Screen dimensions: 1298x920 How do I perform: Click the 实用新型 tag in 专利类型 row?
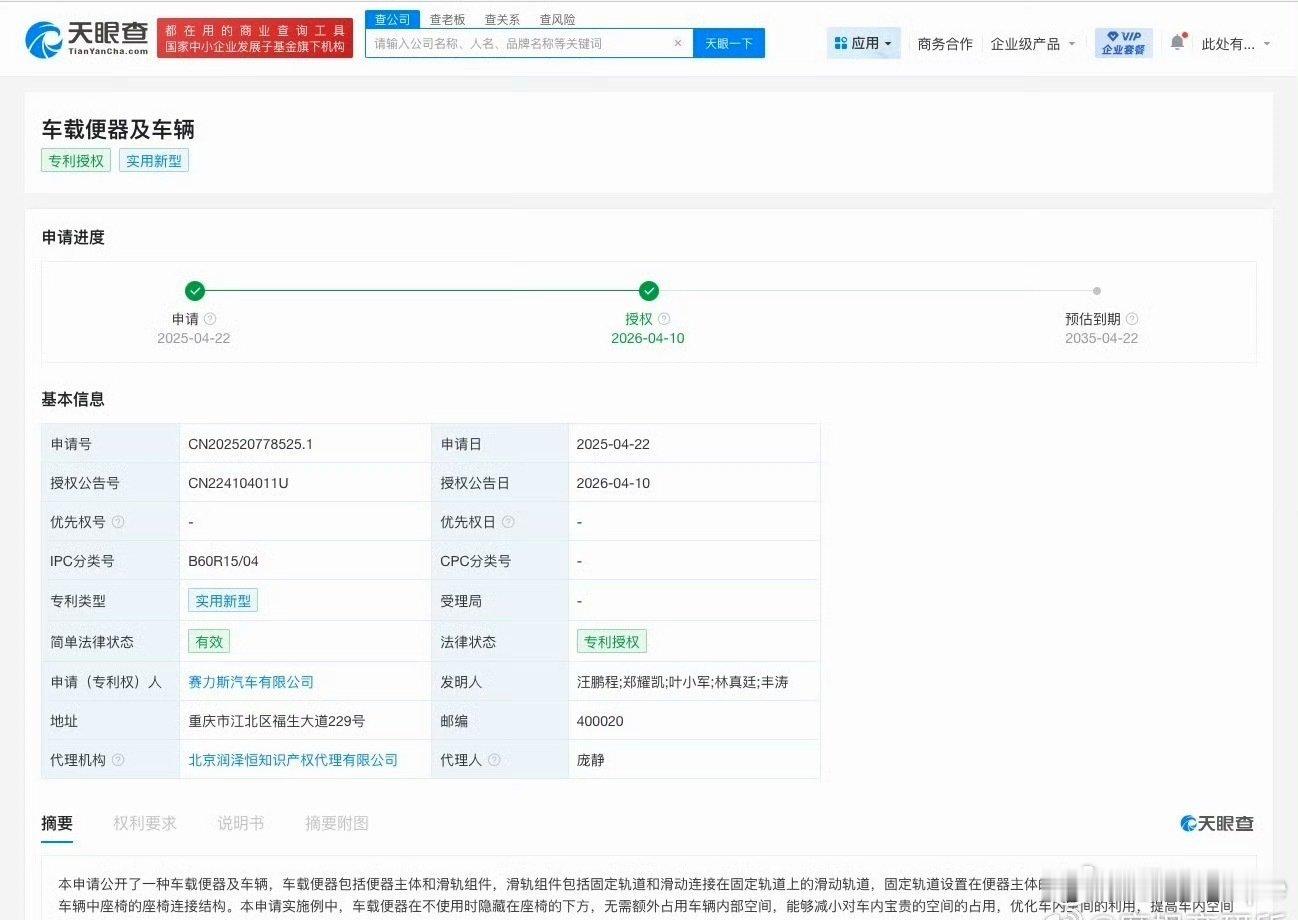pyautogui.click(x=223, y=601)
